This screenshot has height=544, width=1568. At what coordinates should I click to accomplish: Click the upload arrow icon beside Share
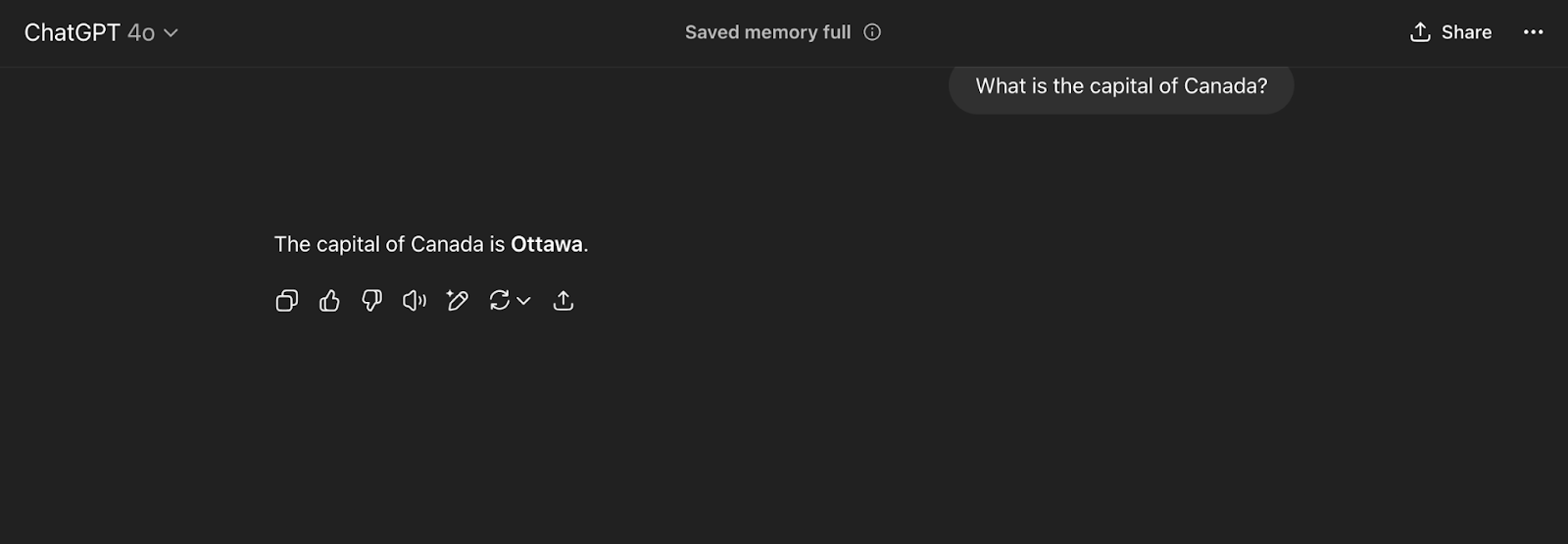pyautogui.click(x=1420, y=32)
